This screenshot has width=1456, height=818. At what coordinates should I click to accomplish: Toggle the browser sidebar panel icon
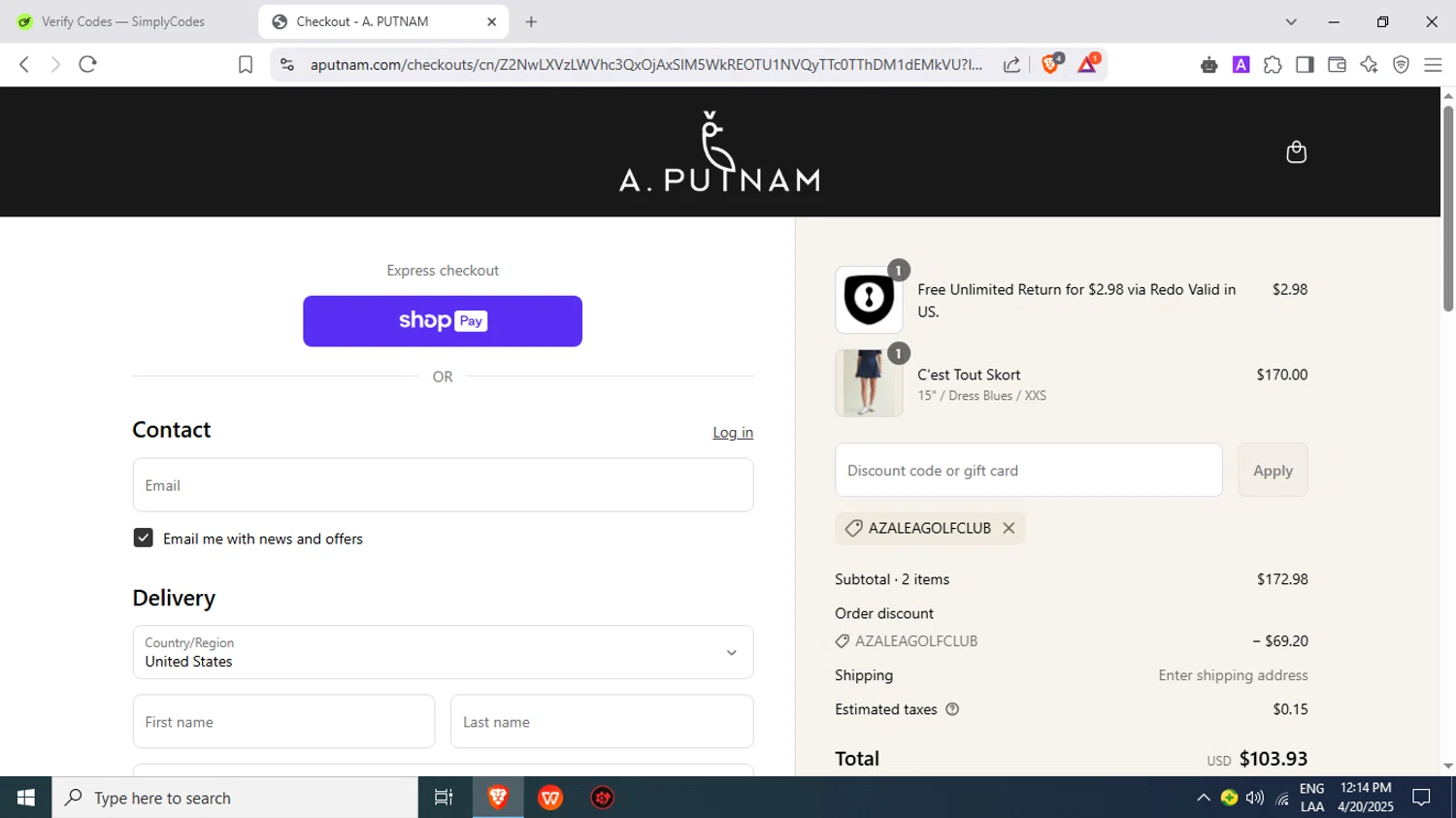point(1305,64)
